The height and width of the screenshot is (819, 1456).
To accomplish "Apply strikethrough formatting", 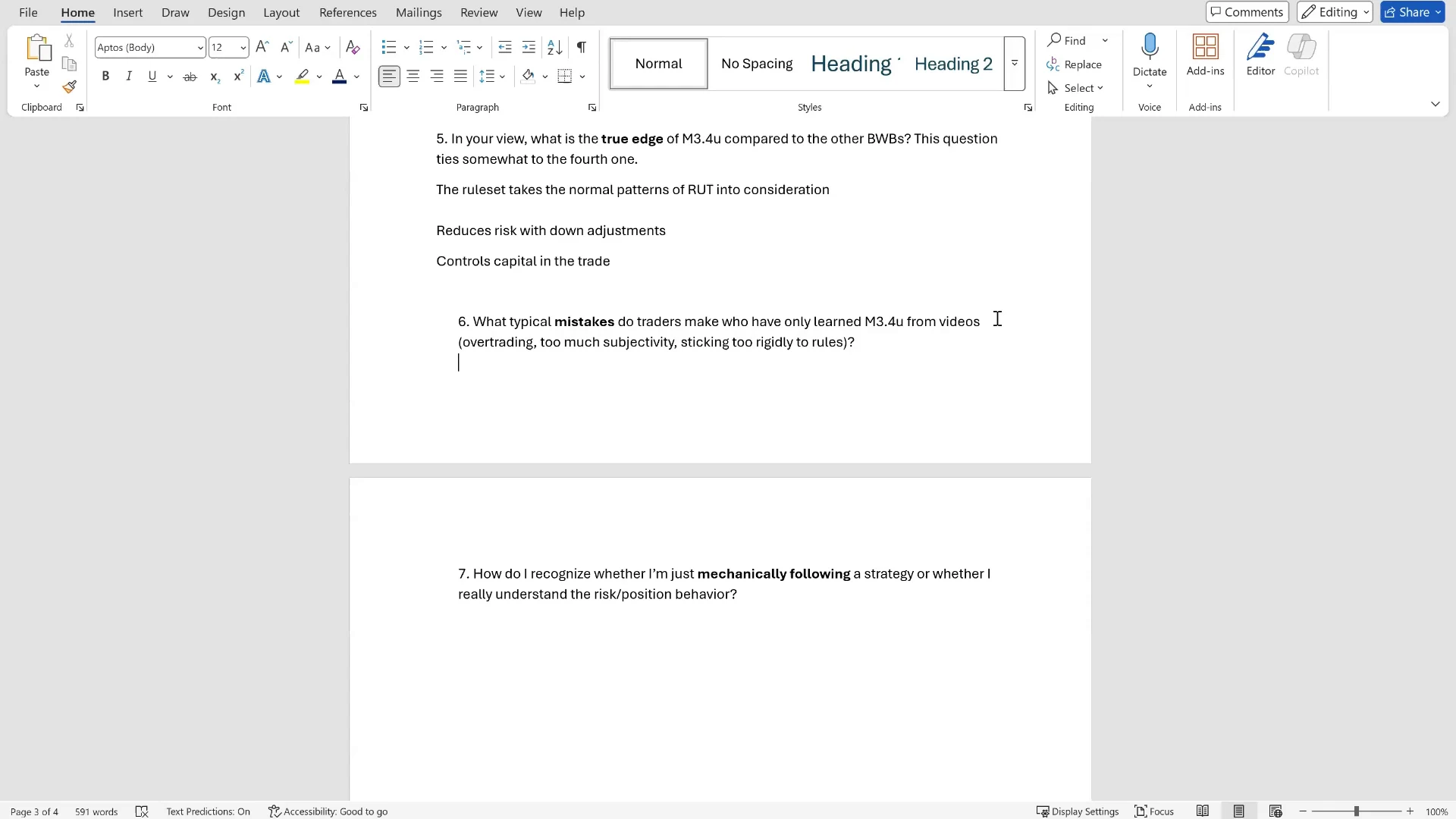I will (190, 77).
